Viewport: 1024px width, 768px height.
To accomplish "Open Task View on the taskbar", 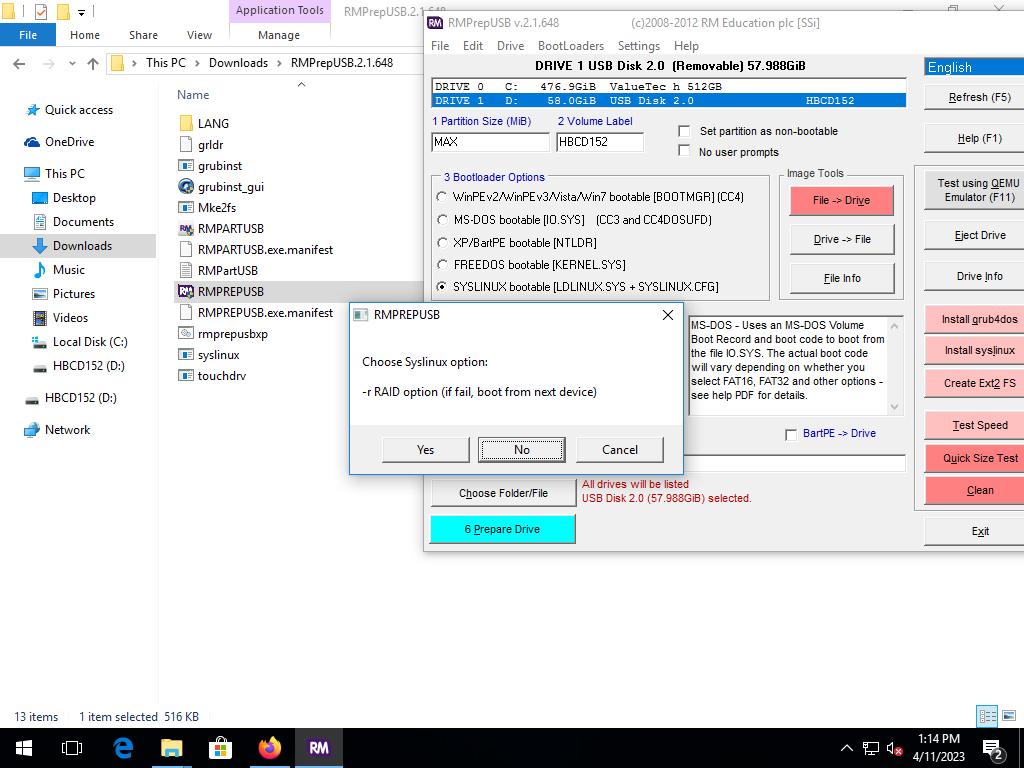I will tap(72, 747).
